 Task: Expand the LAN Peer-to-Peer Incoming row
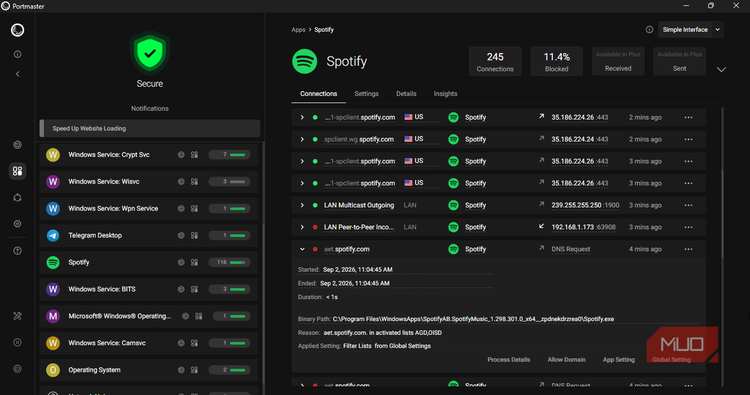point(302,227)
